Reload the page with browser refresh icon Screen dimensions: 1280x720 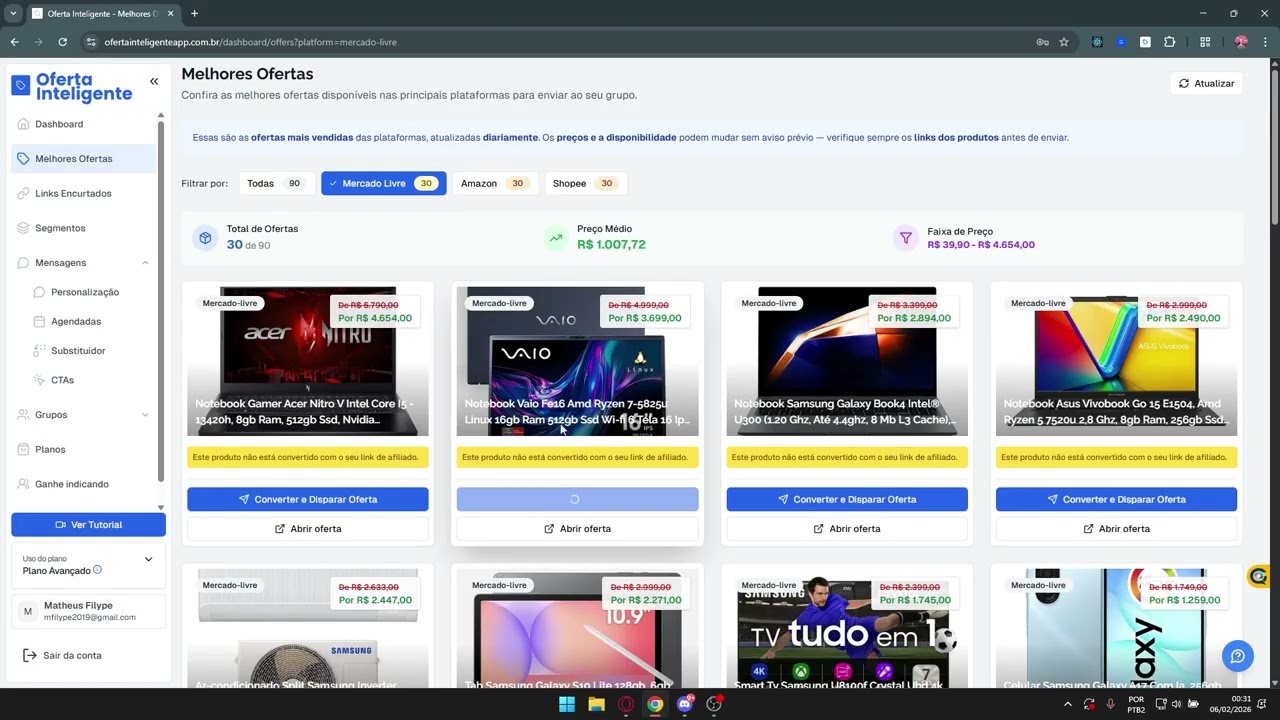(x=62, y=42)
